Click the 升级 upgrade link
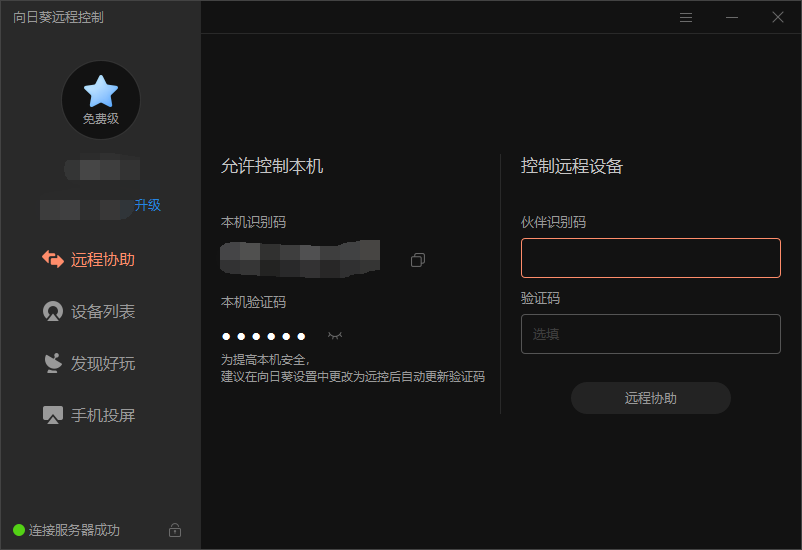The height and width of the screenshot is (550, 802). (x=147, y=205)
